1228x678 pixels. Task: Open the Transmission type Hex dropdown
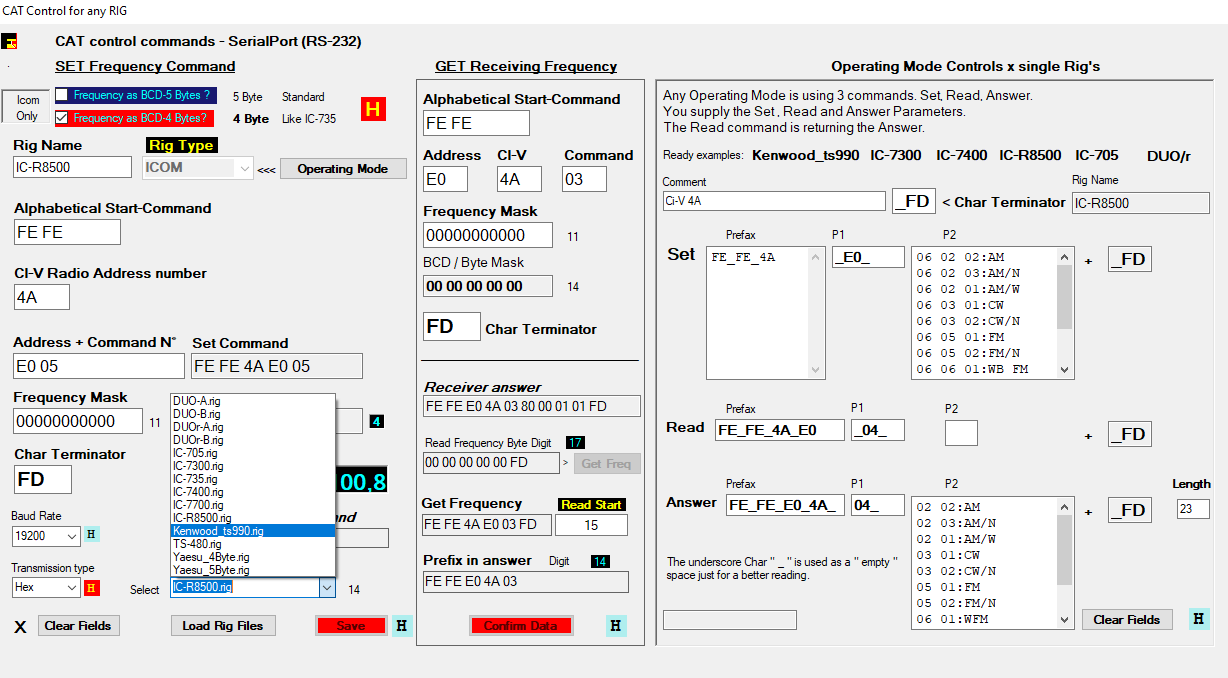pyautogui.click(x=71, y=588)
